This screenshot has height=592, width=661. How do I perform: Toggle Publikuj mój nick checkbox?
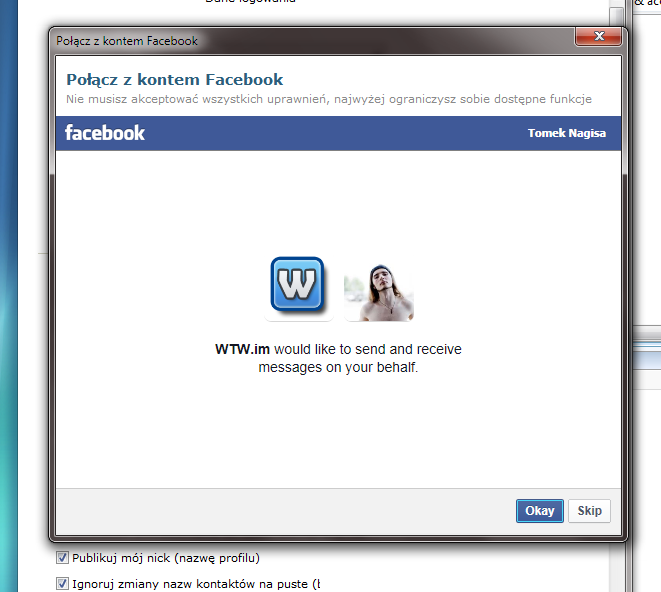(62, 557)
